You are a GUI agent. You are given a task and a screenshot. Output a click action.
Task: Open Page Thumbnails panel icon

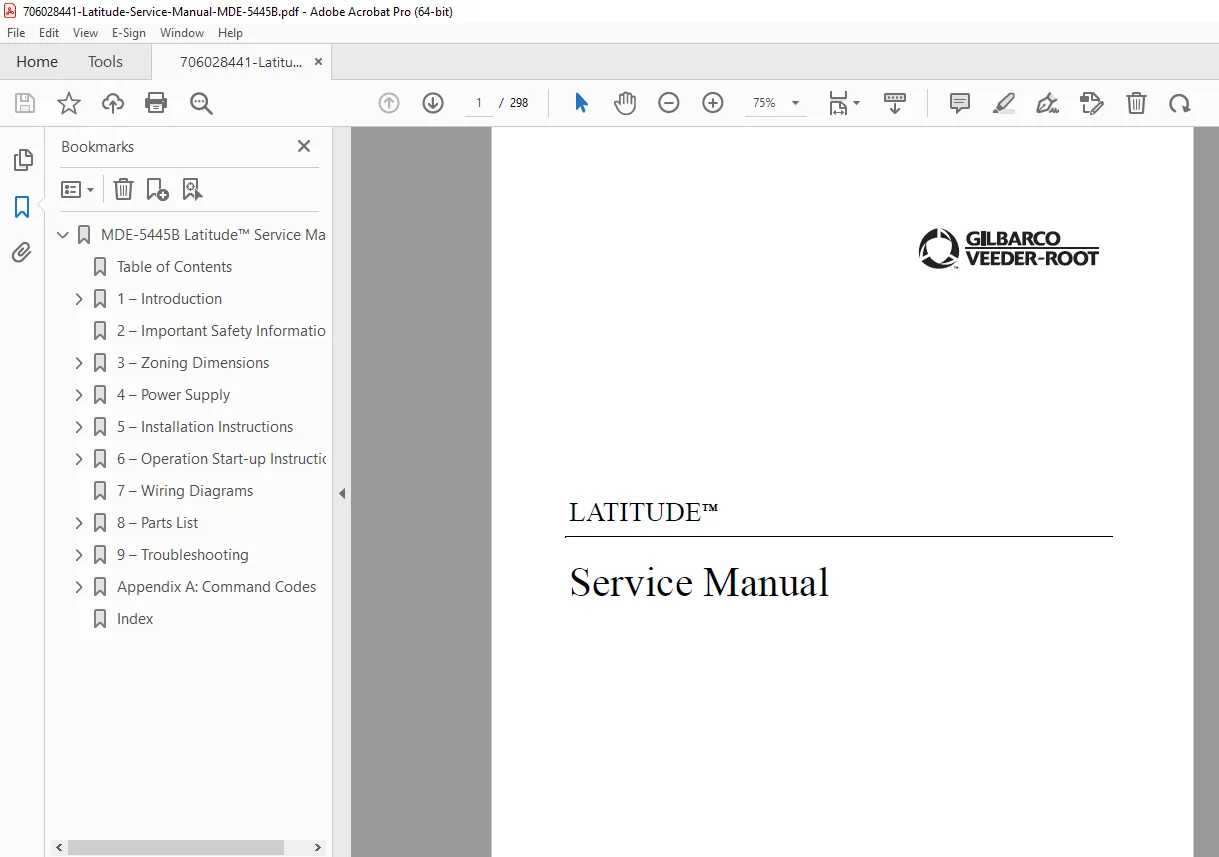coord(22,160)
